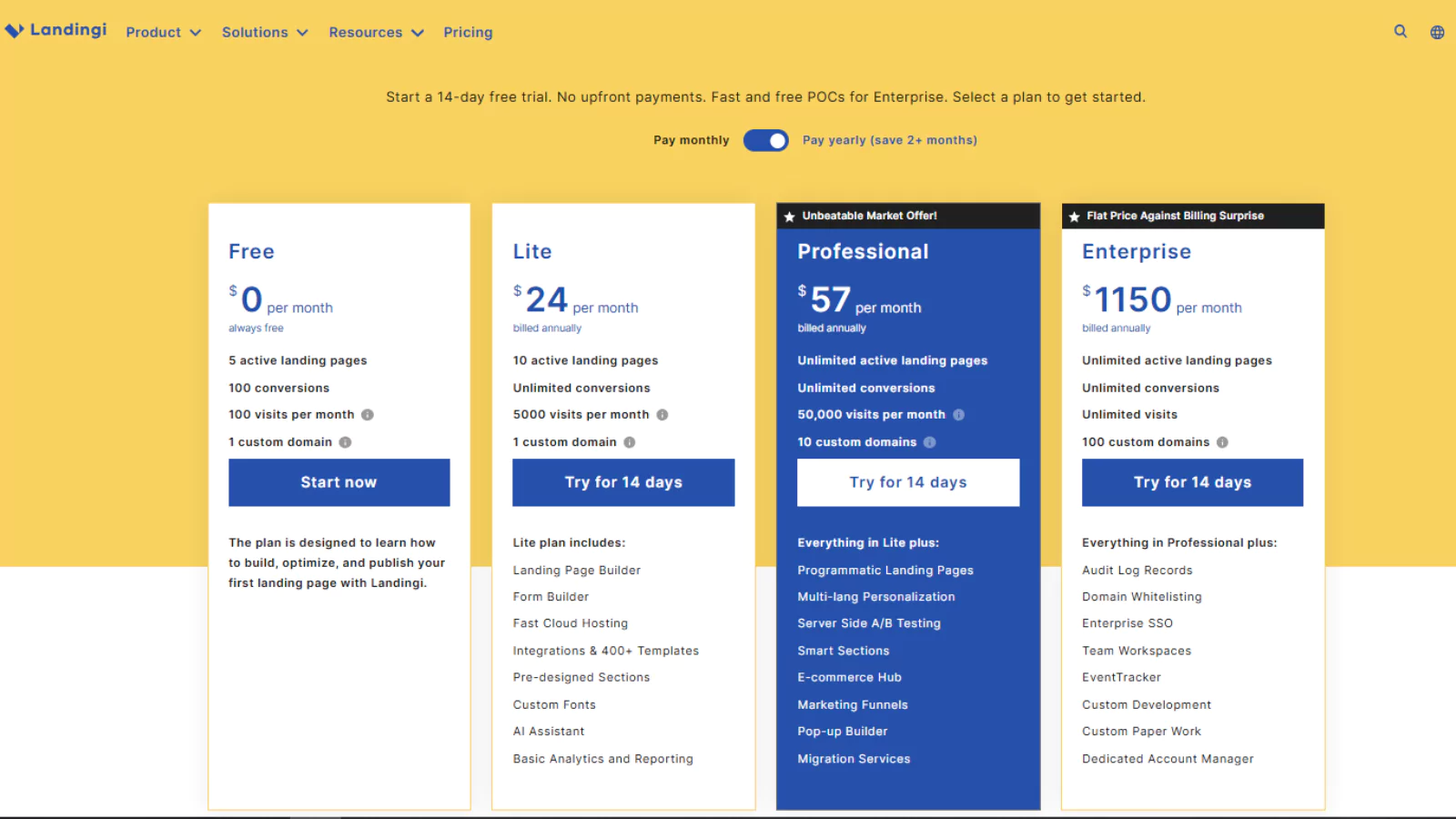This screenshot has height=819, width=1456.
Task: Click Landing Page Builder feature
Action: [x=577, y=571]
